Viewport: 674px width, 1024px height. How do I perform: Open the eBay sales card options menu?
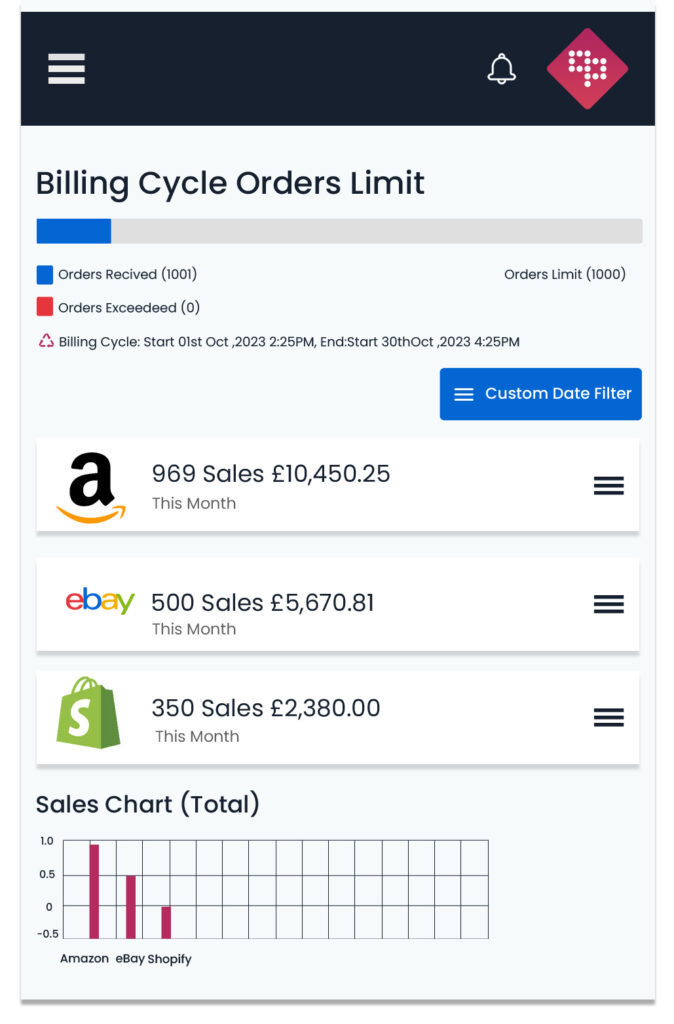pos(608,604)
